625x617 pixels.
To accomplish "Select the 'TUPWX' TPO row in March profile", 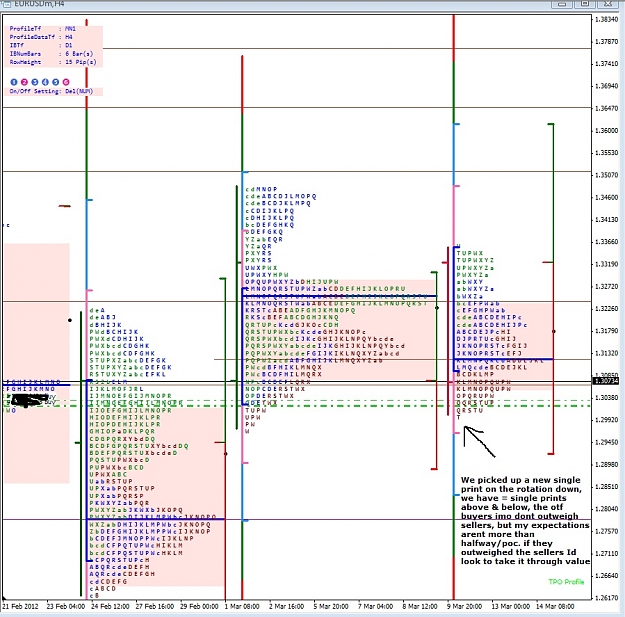I will click(x=470, y=253).
